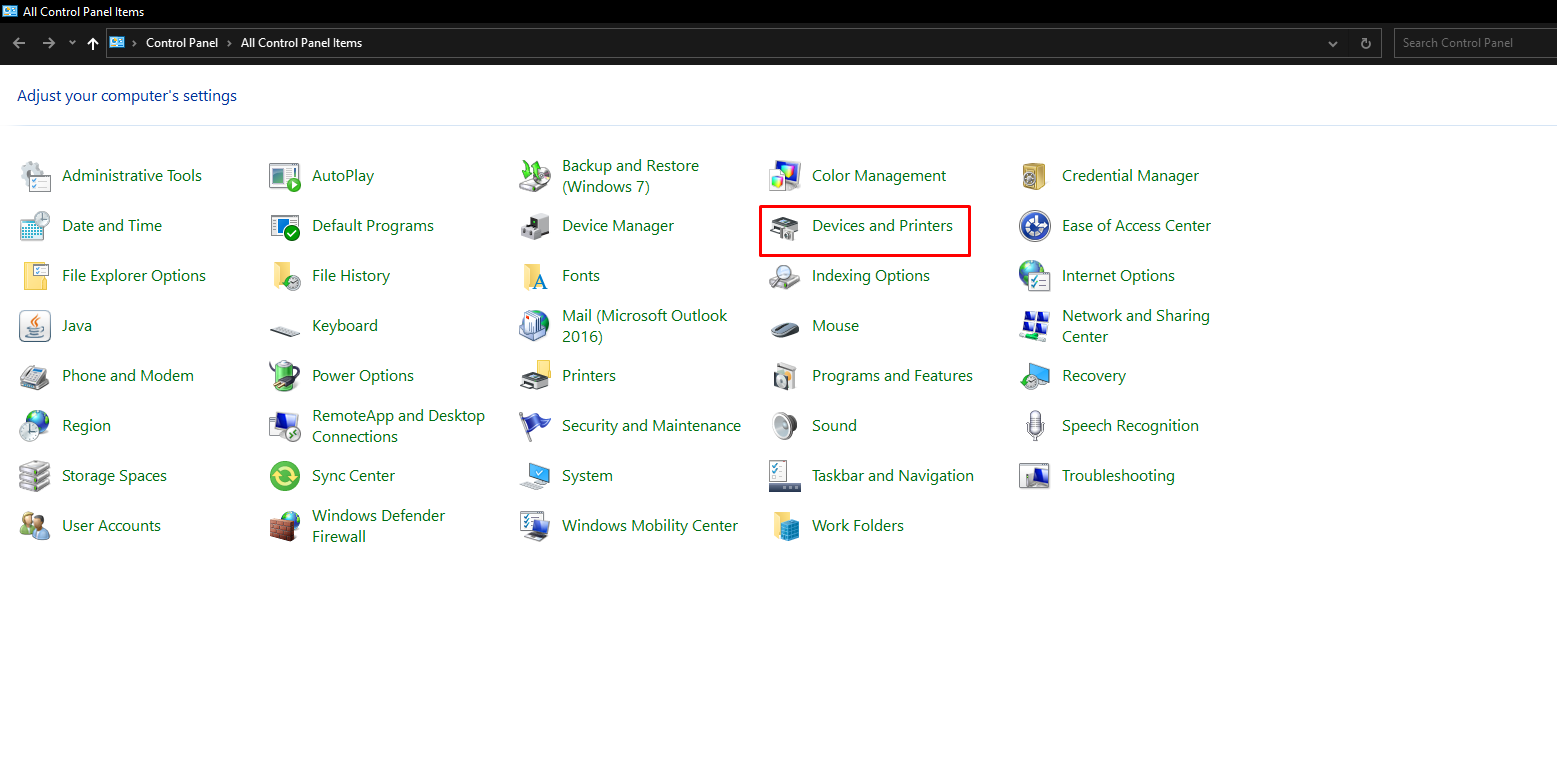Open Power Options
1557x781 pixels.
tap(363, 375)
